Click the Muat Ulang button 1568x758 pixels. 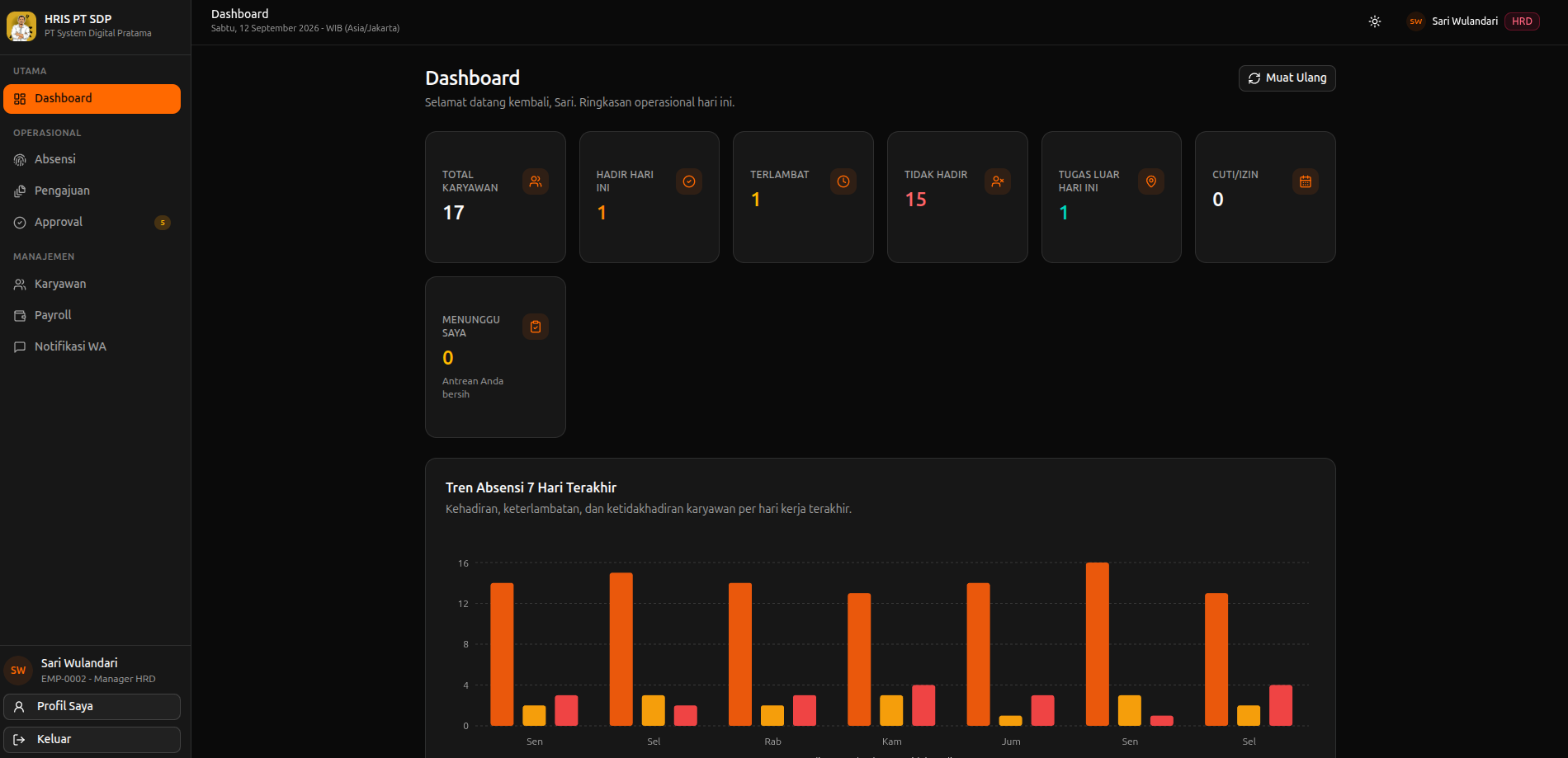point(1287,78)
